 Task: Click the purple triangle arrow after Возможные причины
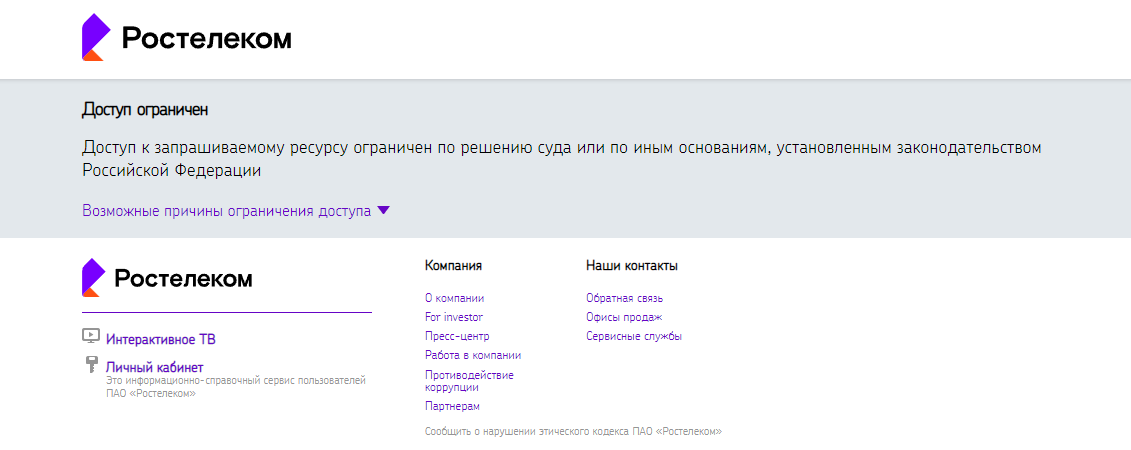point(384,211)
